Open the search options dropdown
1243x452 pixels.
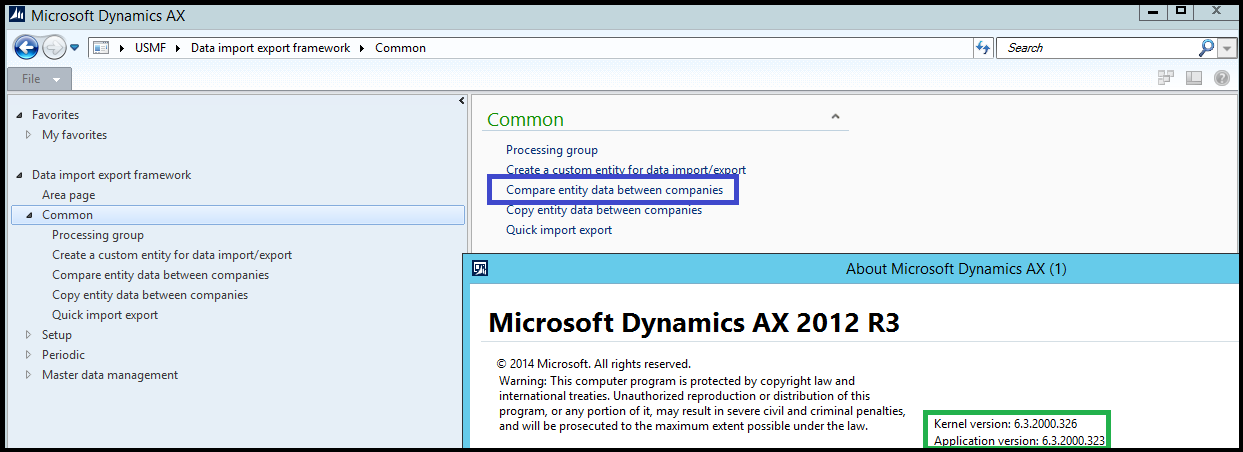pos(1228,48)
